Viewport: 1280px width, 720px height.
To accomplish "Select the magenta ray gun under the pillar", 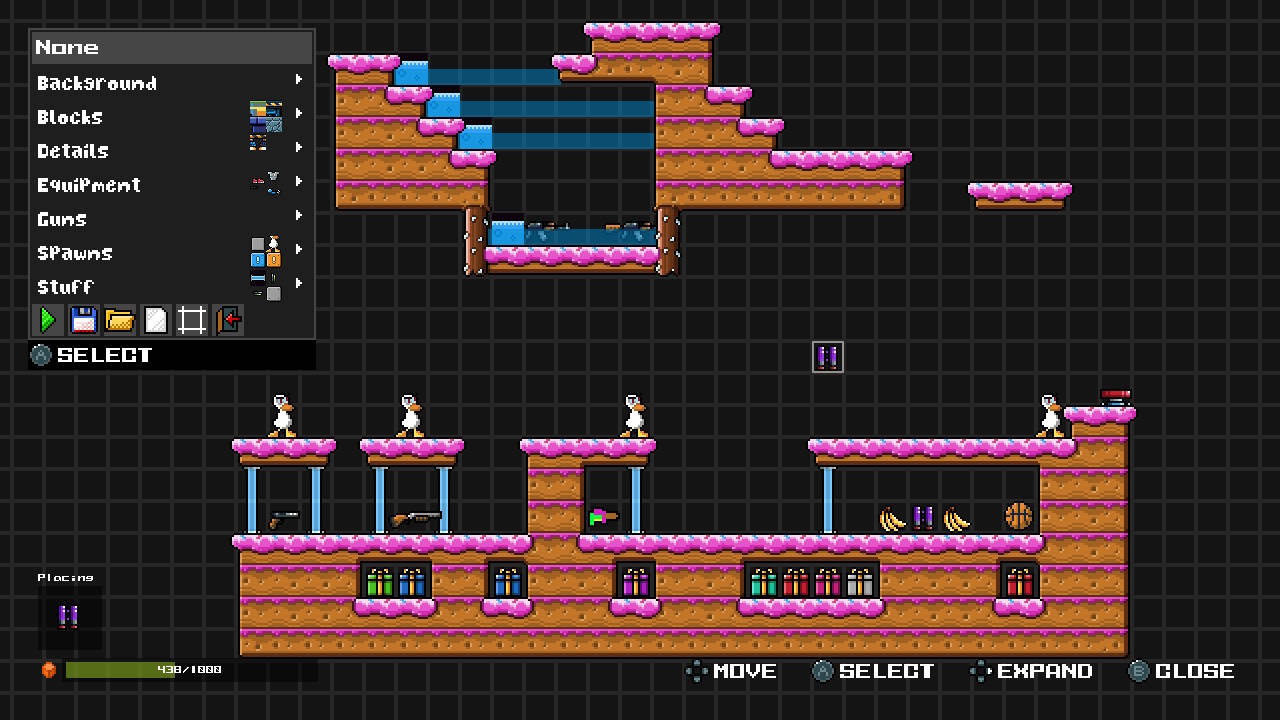I will tap(603, 517).
